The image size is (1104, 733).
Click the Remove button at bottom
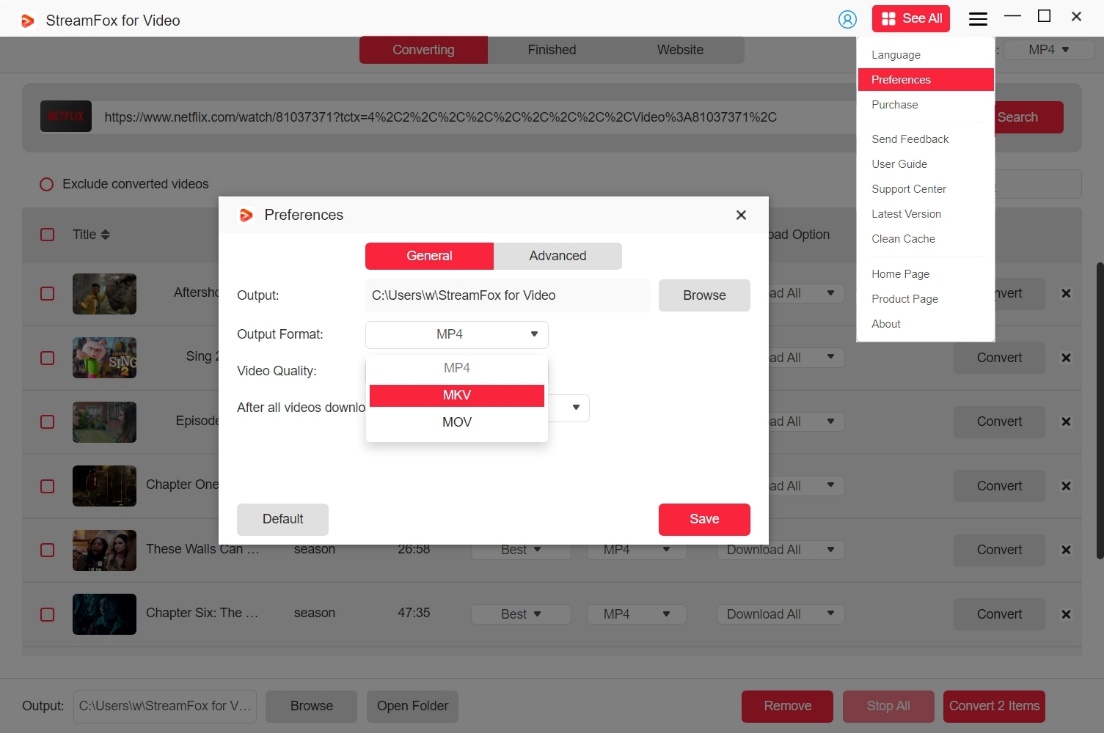point(787,706)
